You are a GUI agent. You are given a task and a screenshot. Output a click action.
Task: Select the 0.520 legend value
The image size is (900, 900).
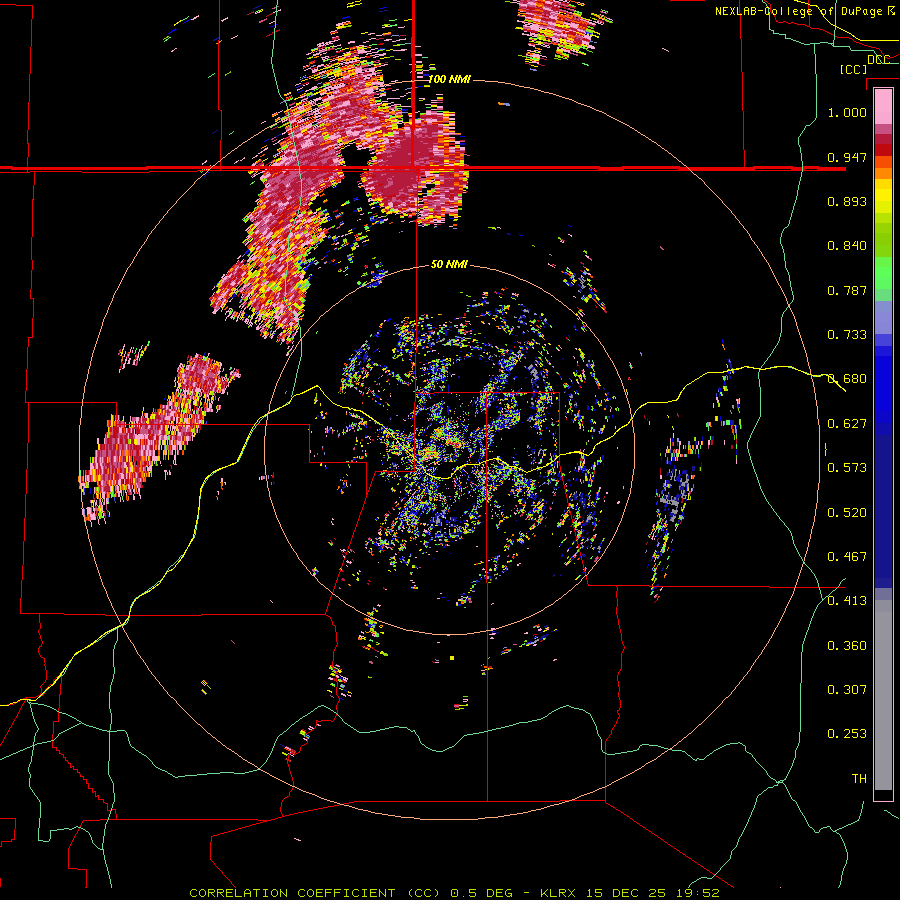[847, 512]
